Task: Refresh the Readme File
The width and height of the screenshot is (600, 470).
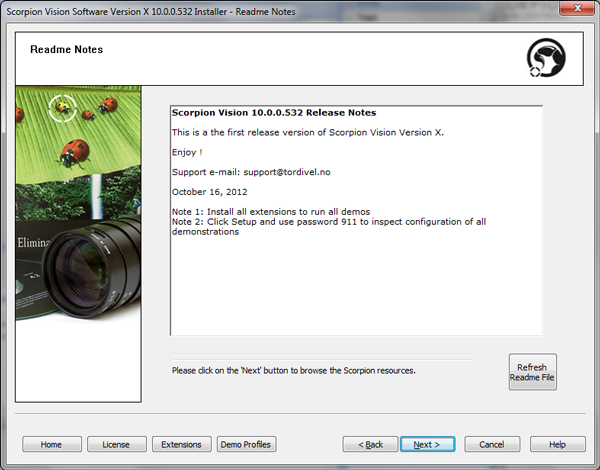Action: click(x=533, y=372)
